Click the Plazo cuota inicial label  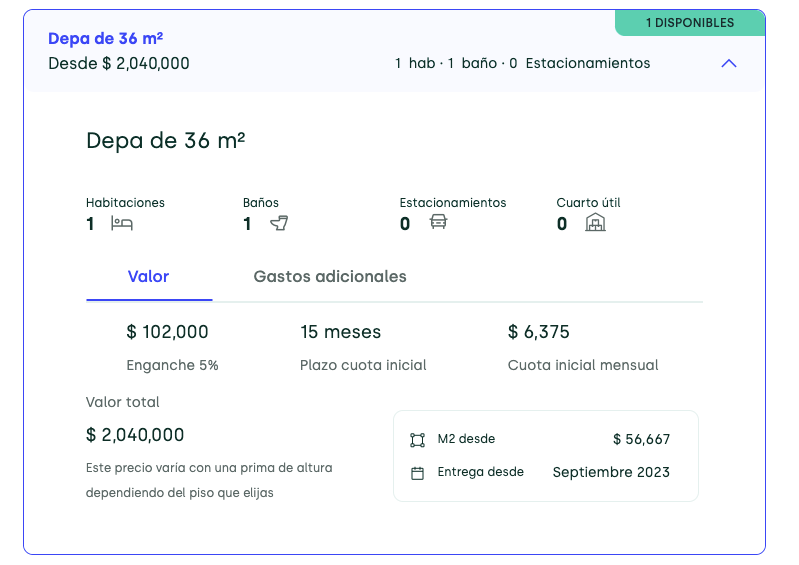pos(363,365)
